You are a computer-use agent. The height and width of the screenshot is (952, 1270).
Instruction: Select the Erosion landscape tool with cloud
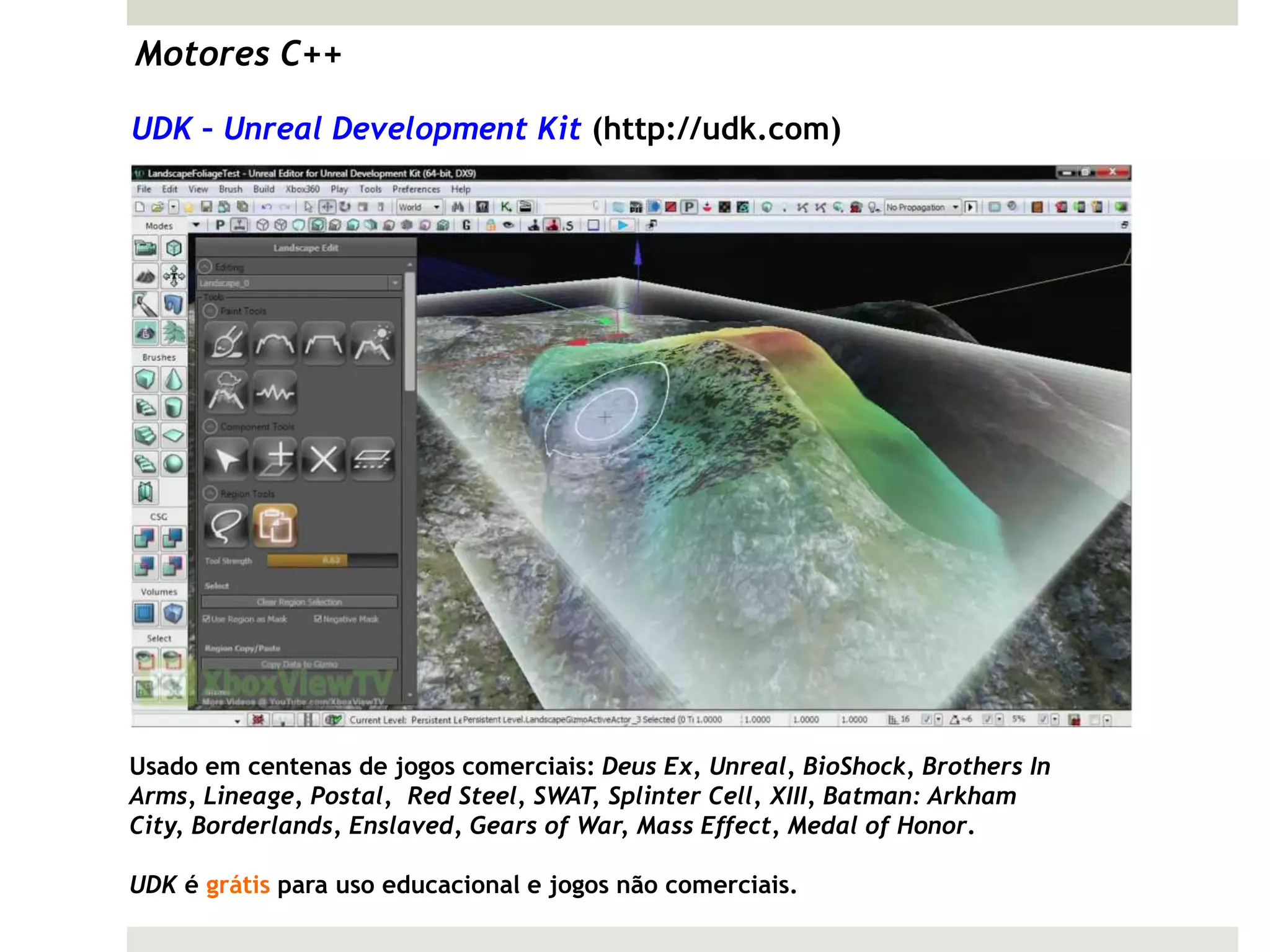226,392
